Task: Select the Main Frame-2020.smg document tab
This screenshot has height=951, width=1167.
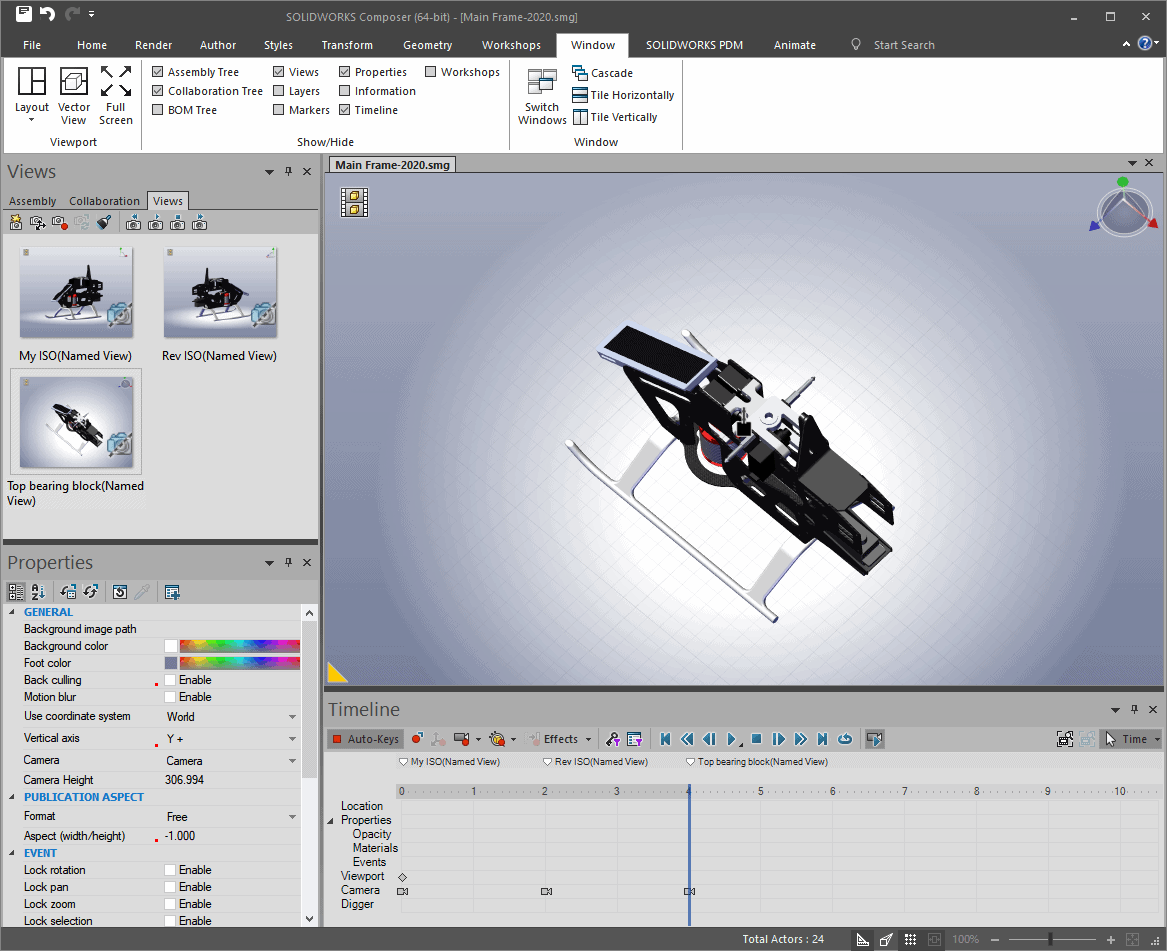Action: (392, 164)
